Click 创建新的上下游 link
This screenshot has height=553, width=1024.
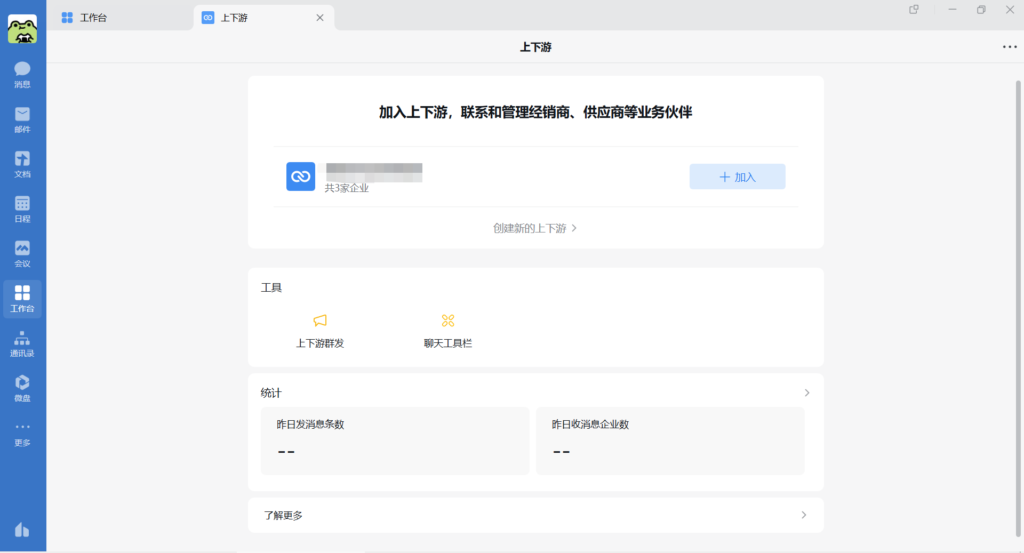(x=535, y=228)
